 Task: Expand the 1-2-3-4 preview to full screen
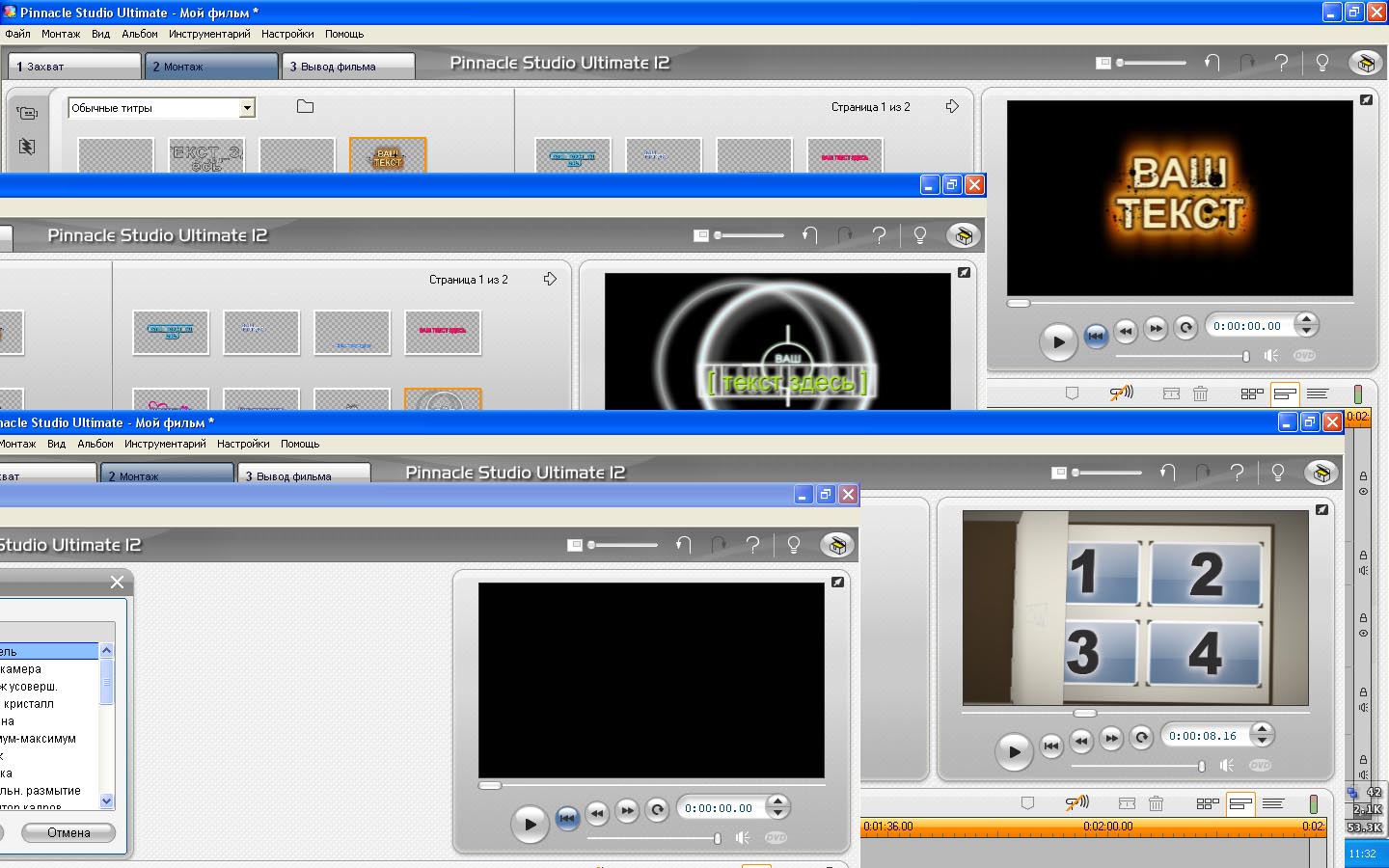tap(1321, 510)
